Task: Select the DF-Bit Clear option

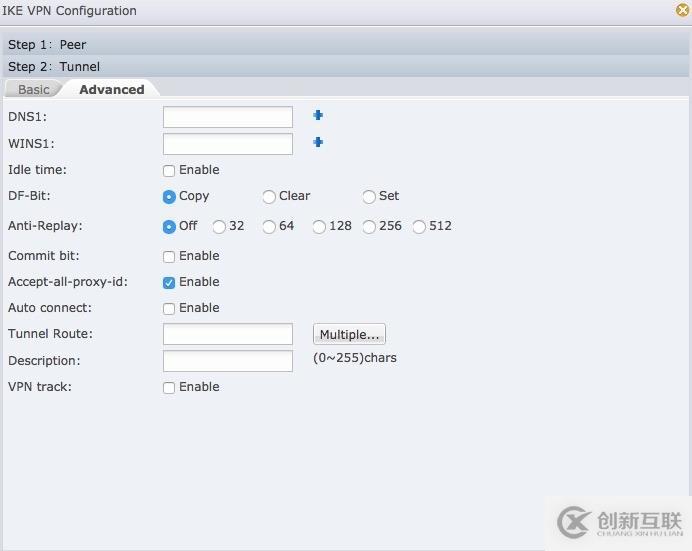Action: click(269, 197)
